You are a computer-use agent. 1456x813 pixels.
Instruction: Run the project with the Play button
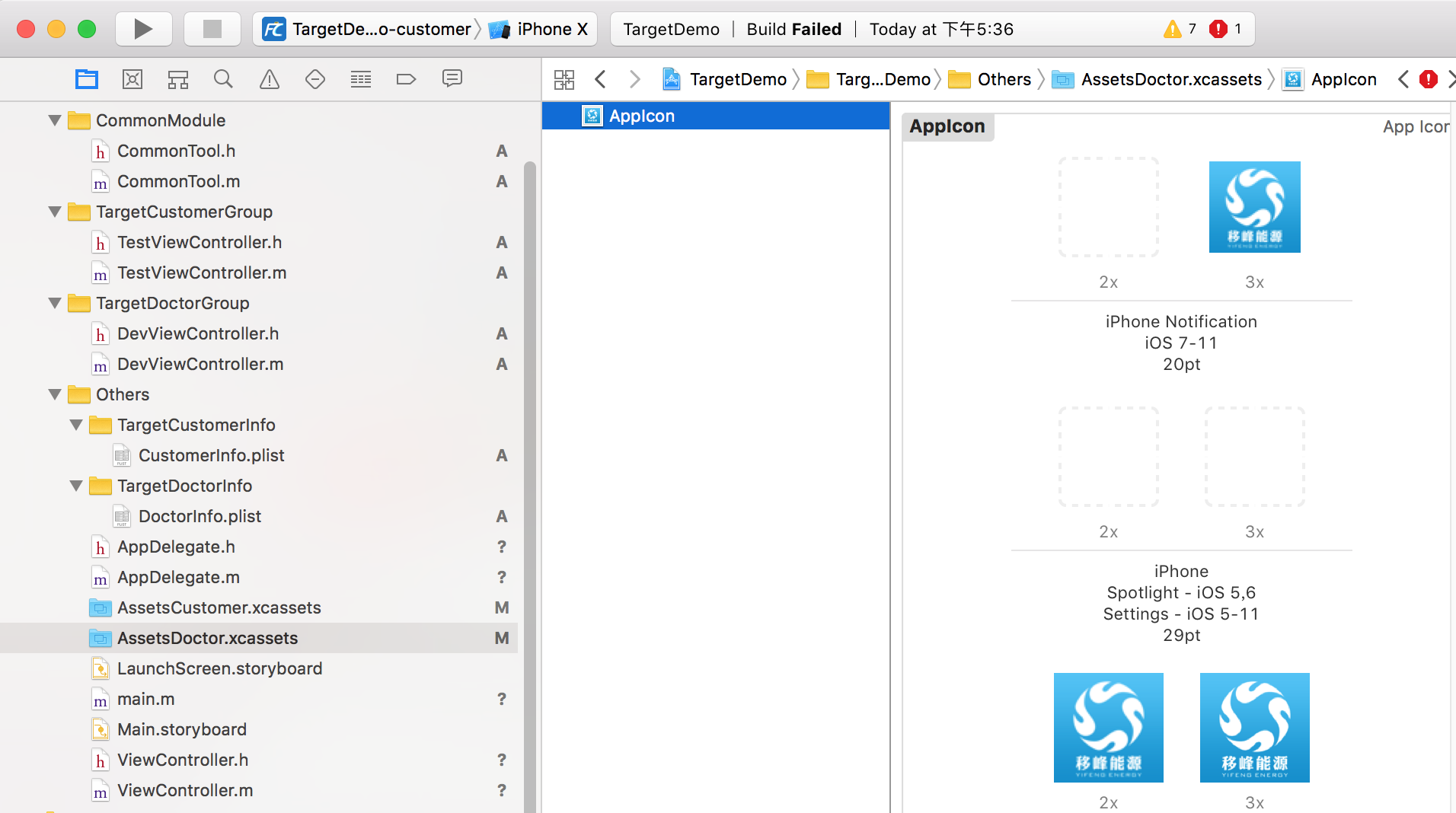(143, 29)
